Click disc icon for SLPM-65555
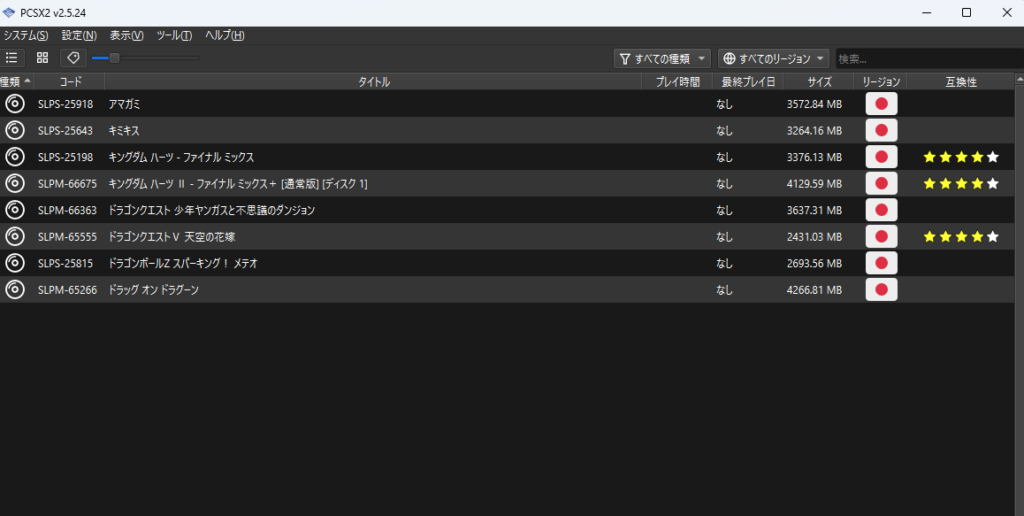Screen dimensions: 1024x516 pyautogui.click(x=14, y=236)
